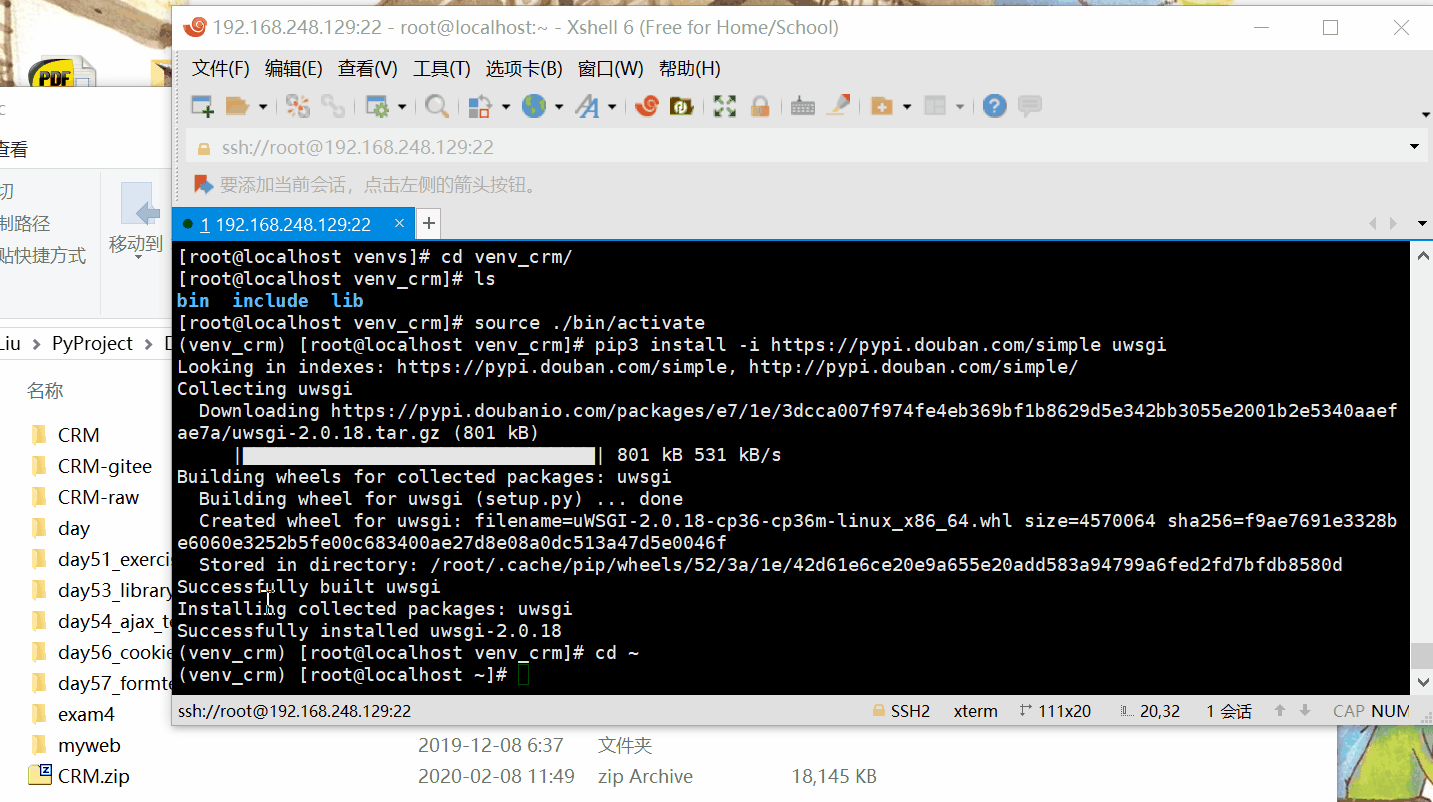The image size is (1433, 802).
Task: Toggle the Full screen toolbar icon
Action: (x=725, y=106)
